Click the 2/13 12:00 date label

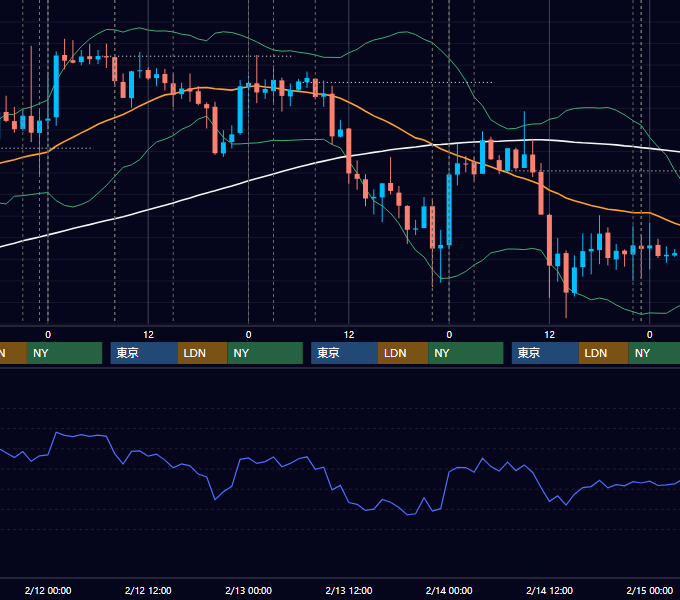click(349, 590)
